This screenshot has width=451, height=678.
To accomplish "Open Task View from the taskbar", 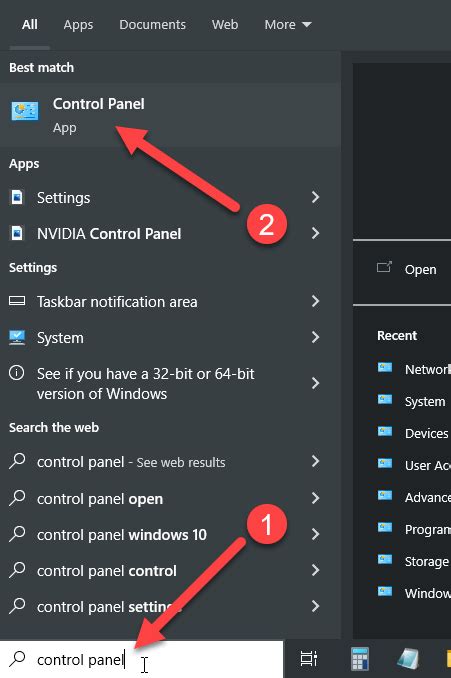I will tap(309, 659).
